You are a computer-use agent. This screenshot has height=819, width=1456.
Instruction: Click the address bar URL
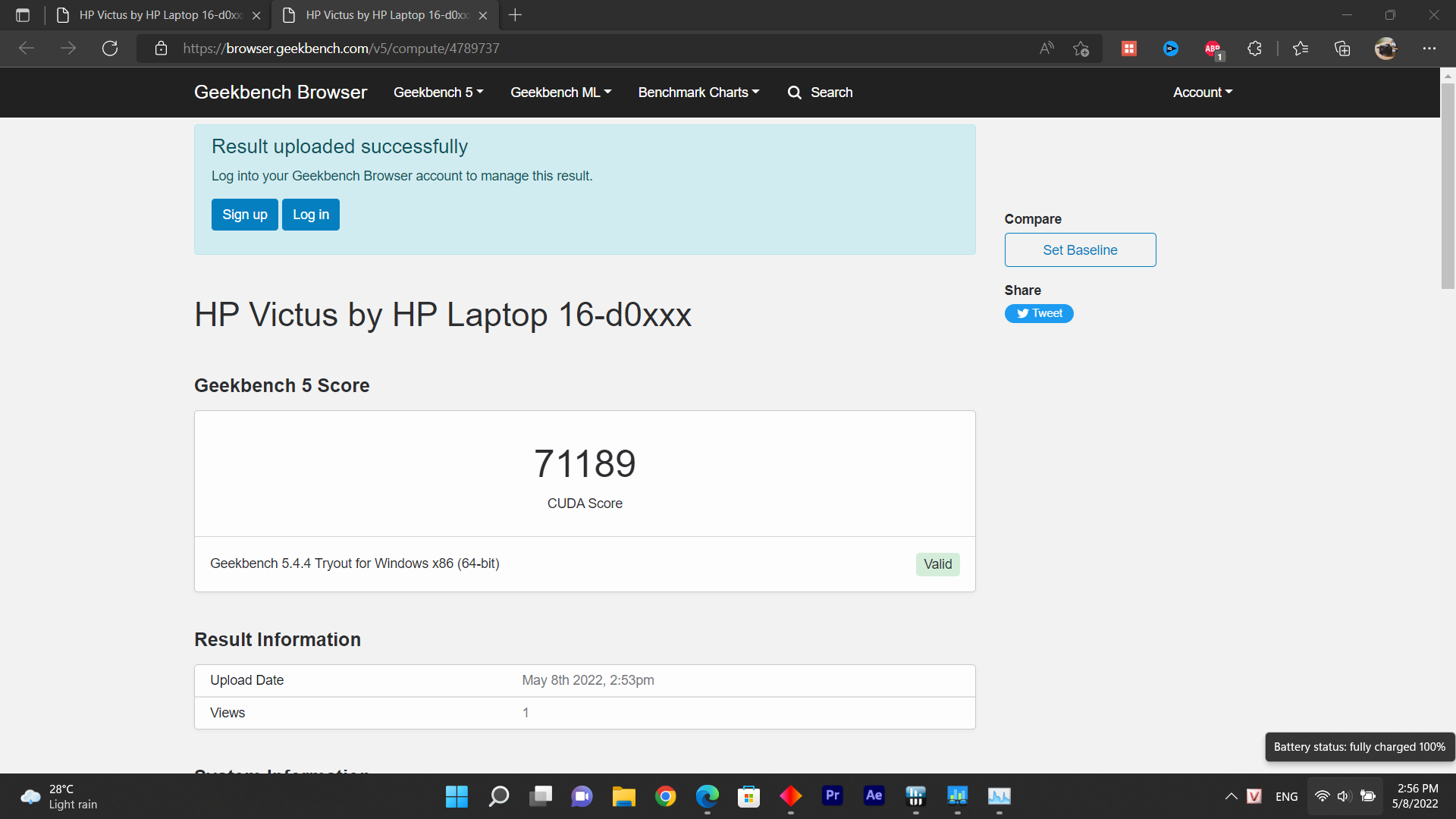tap(341, 49)
